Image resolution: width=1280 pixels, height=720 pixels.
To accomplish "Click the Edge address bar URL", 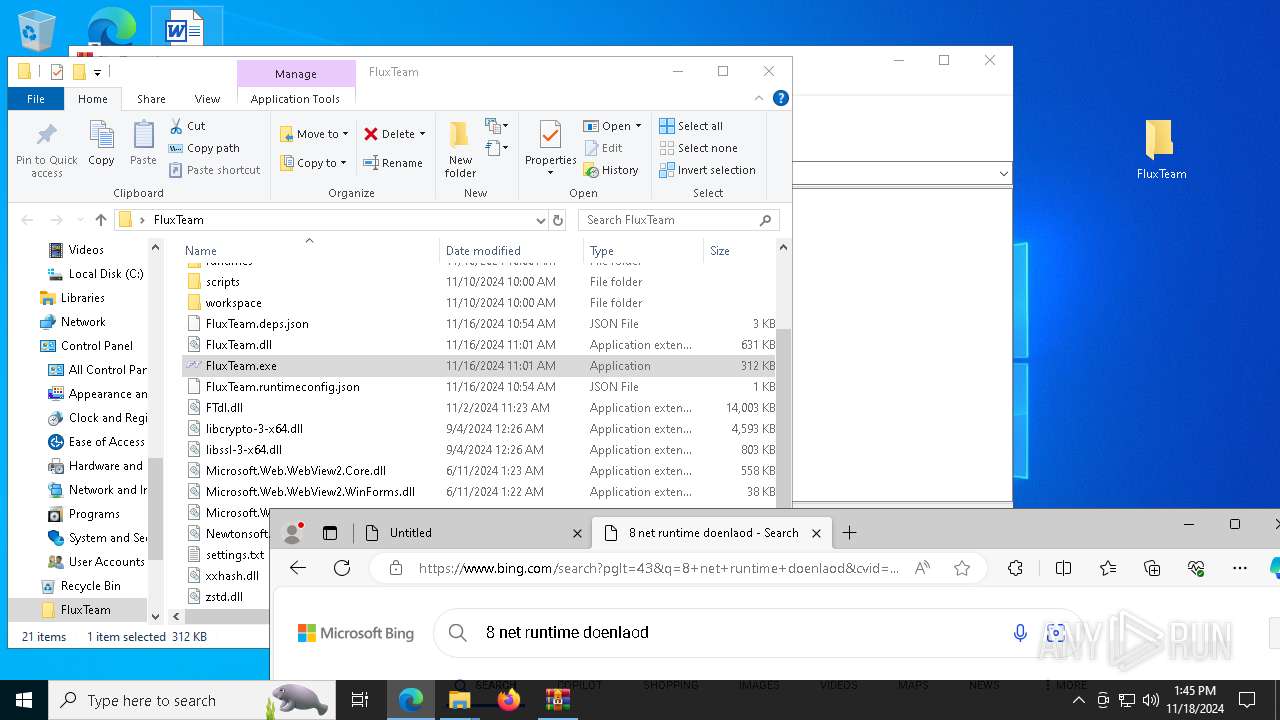I will (x=658, y=568).
